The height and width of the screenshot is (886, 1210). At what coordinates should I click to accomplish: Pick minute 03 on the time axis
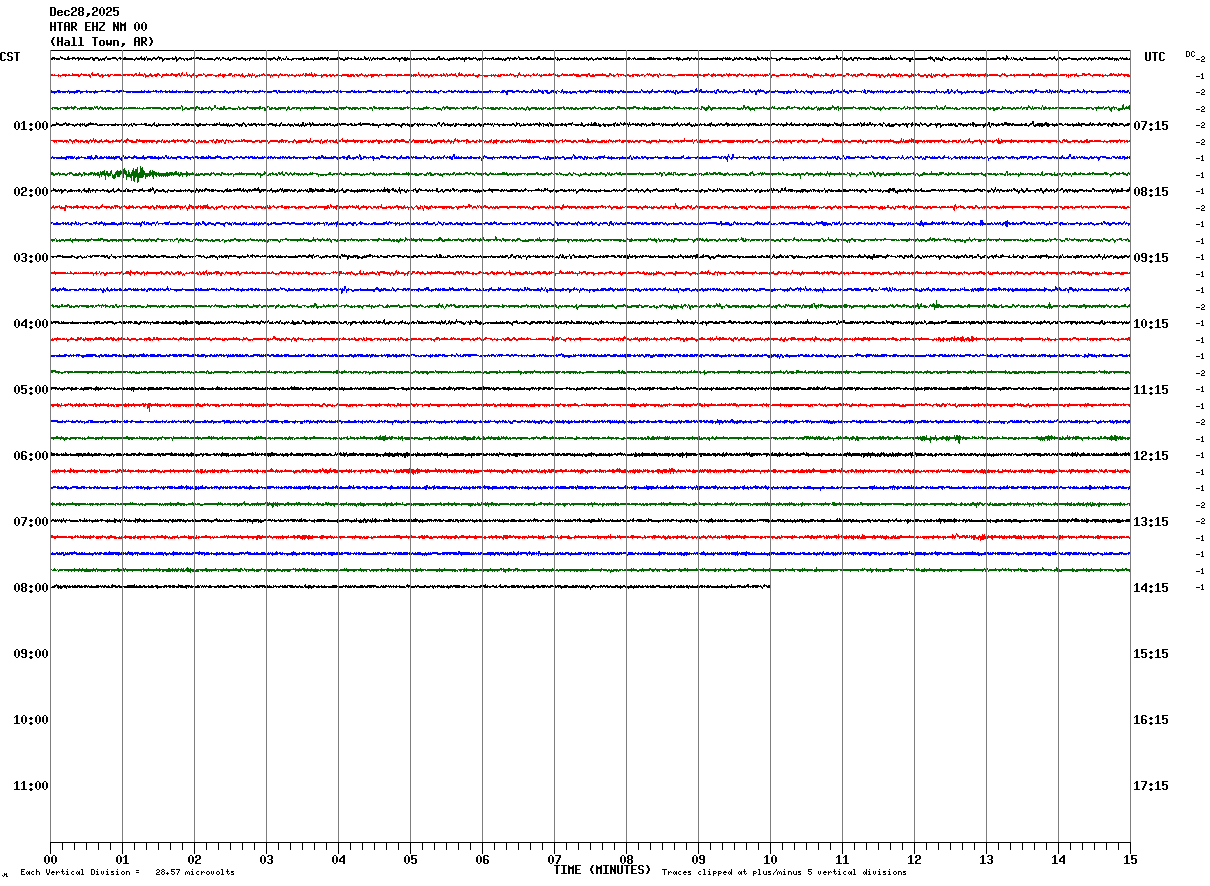[266, 859]
